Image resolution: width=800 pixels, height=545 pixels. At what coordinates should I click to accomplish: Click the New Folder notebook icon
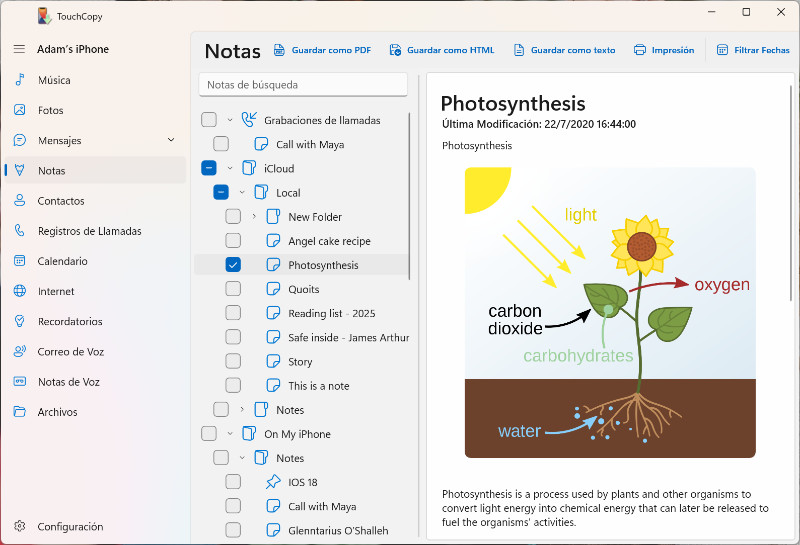(x=273, y=216)
